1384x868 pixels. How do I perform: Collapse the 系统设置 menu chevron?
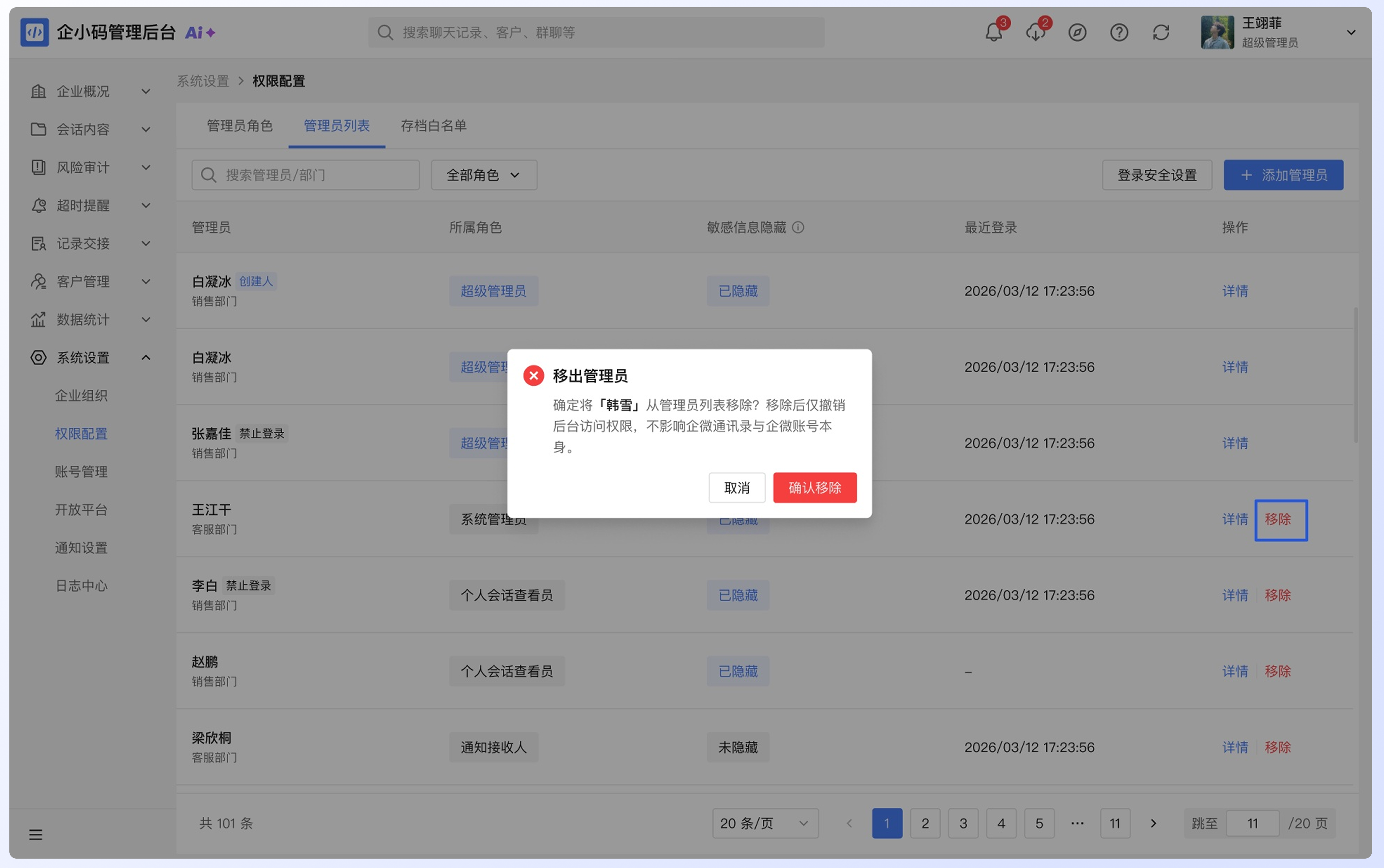(x=146, y=358)
